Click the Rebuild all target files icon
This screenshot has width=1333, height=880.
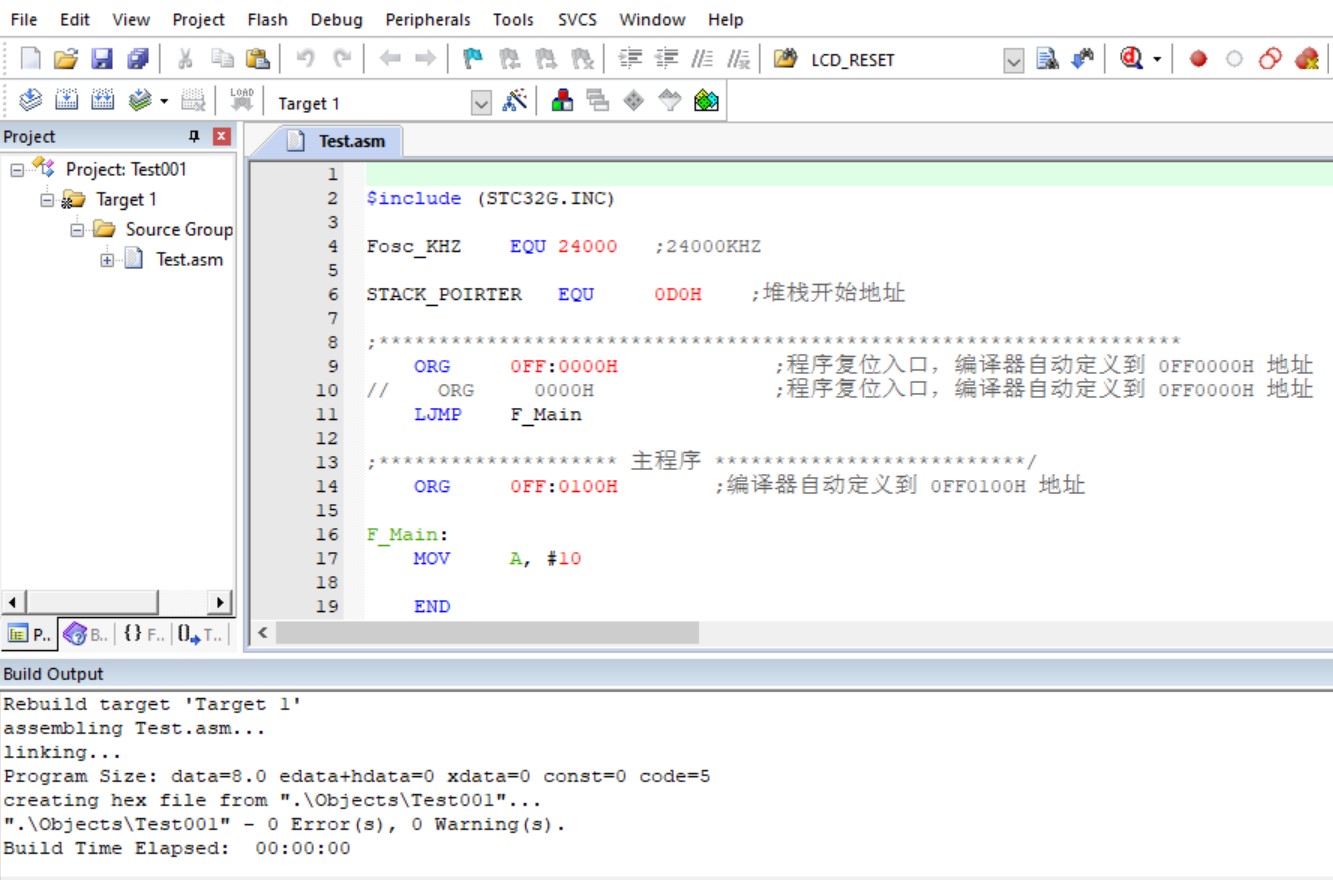(102, 101)
